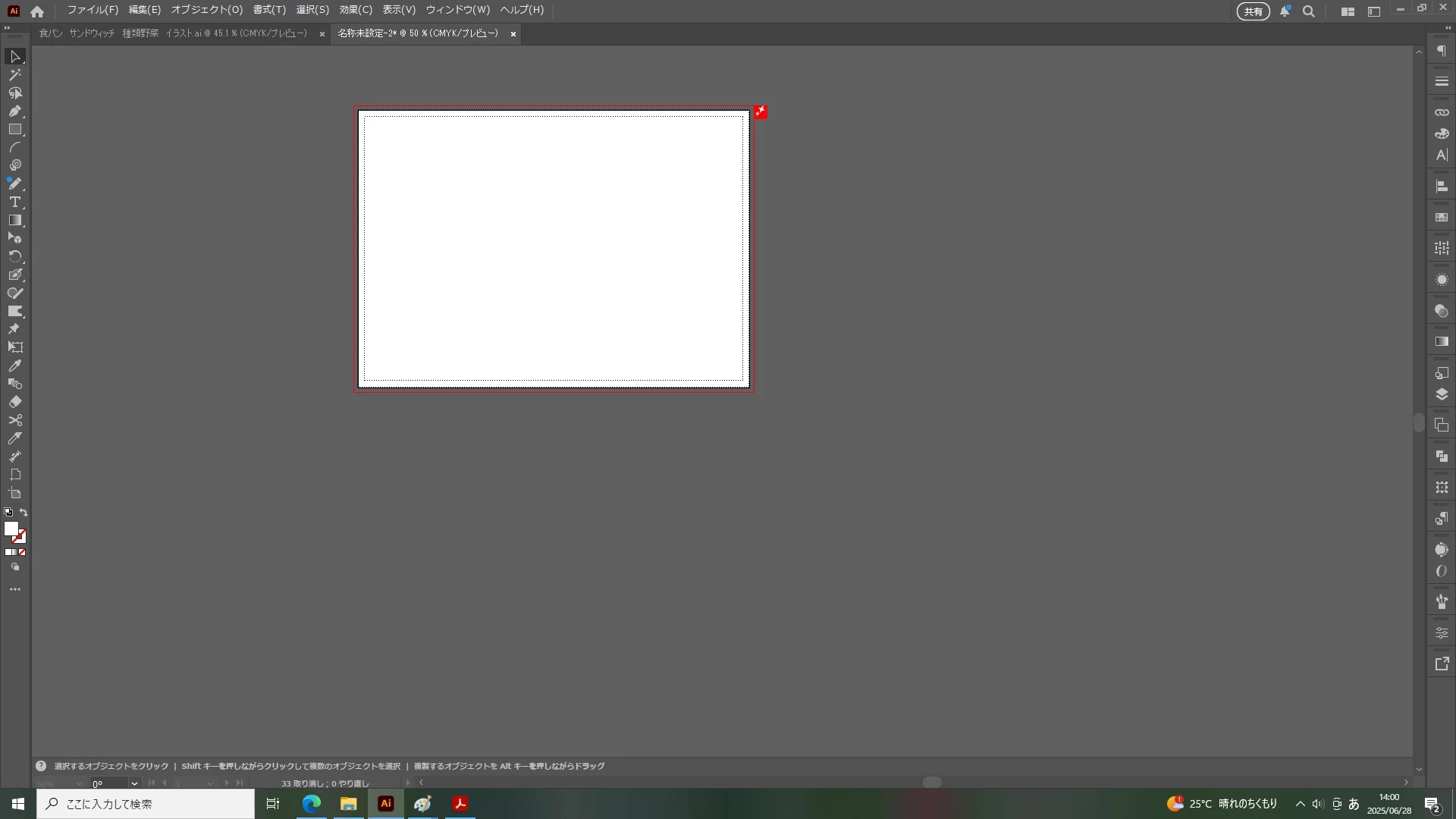
Task: Open the rotate view angle dropdown
Action: 134,783
